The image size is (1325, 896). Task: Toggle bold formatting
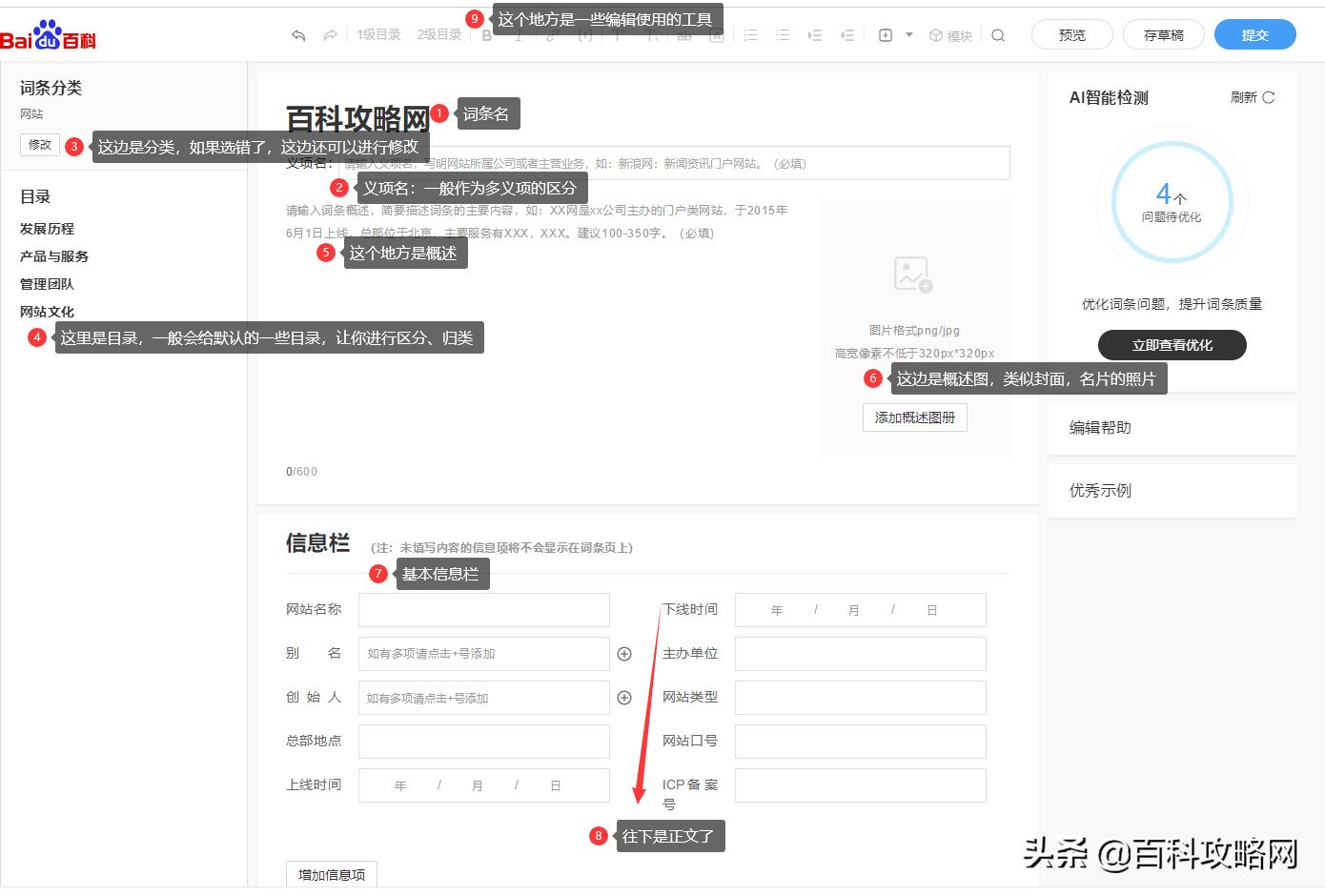tap(485, 34)
